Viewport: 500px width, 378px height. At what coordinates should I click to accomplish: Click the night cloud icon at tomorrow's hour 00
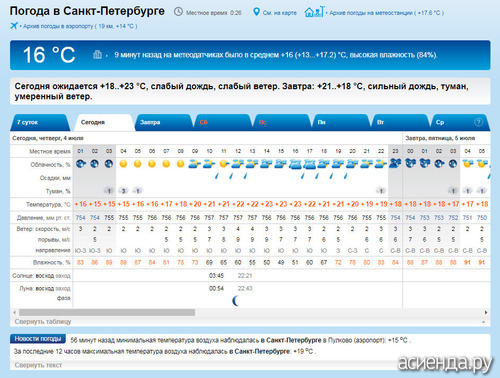click(410, 163)
